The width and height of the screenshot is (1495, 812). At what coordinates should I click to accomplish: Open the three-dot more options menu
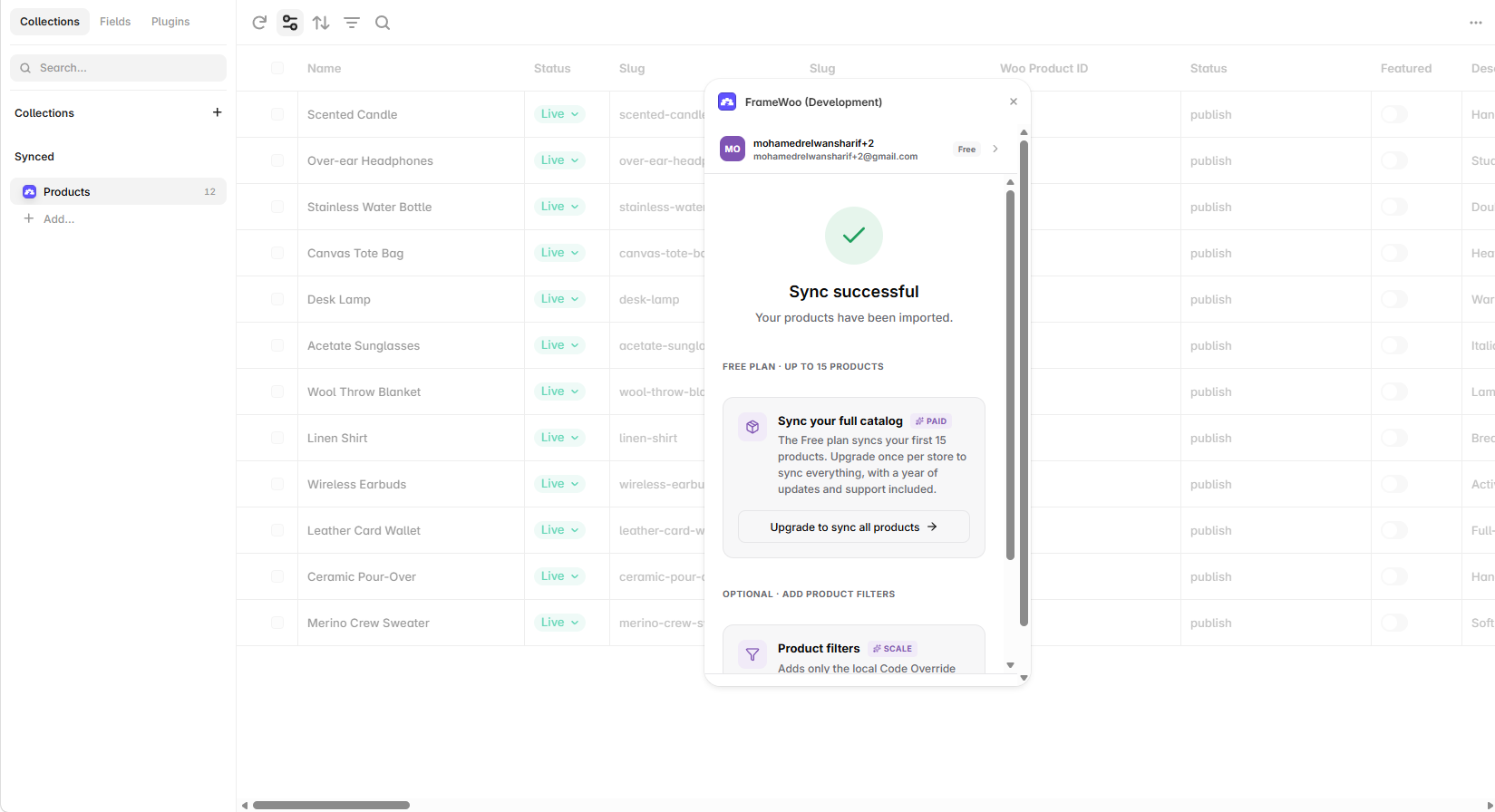[x=1476, y=23]
